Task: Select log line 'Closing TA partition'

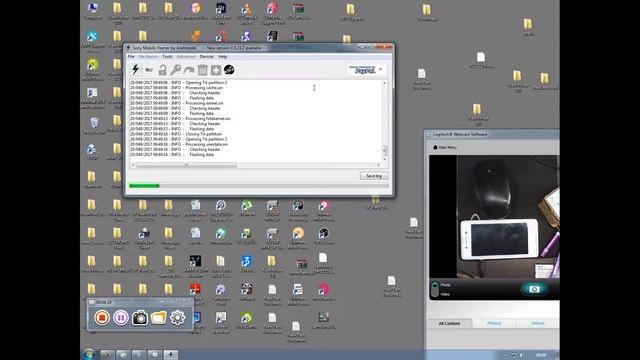Action: point(176,134)
